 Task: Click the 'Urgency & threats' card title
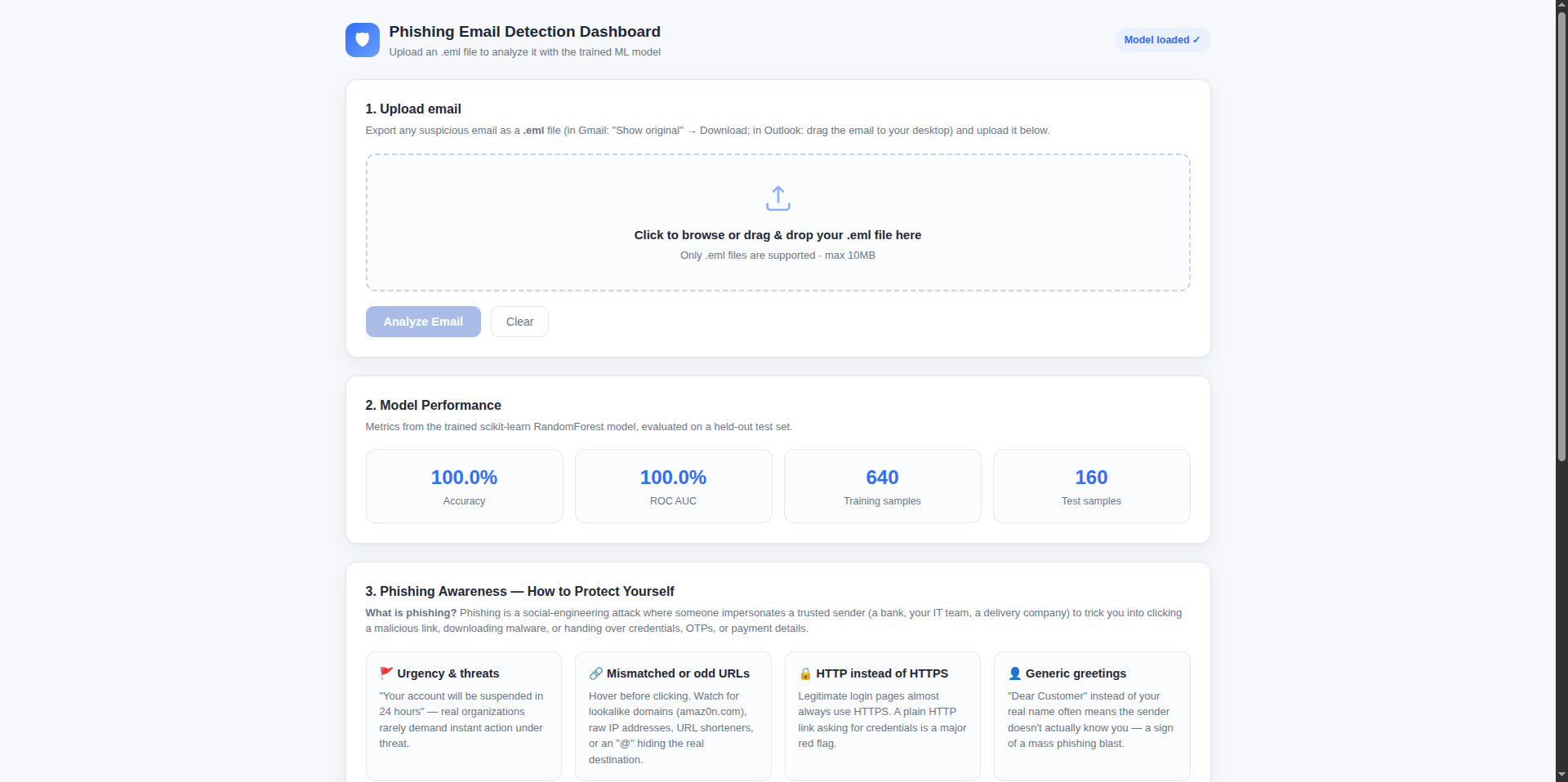(x=448, y=673)
